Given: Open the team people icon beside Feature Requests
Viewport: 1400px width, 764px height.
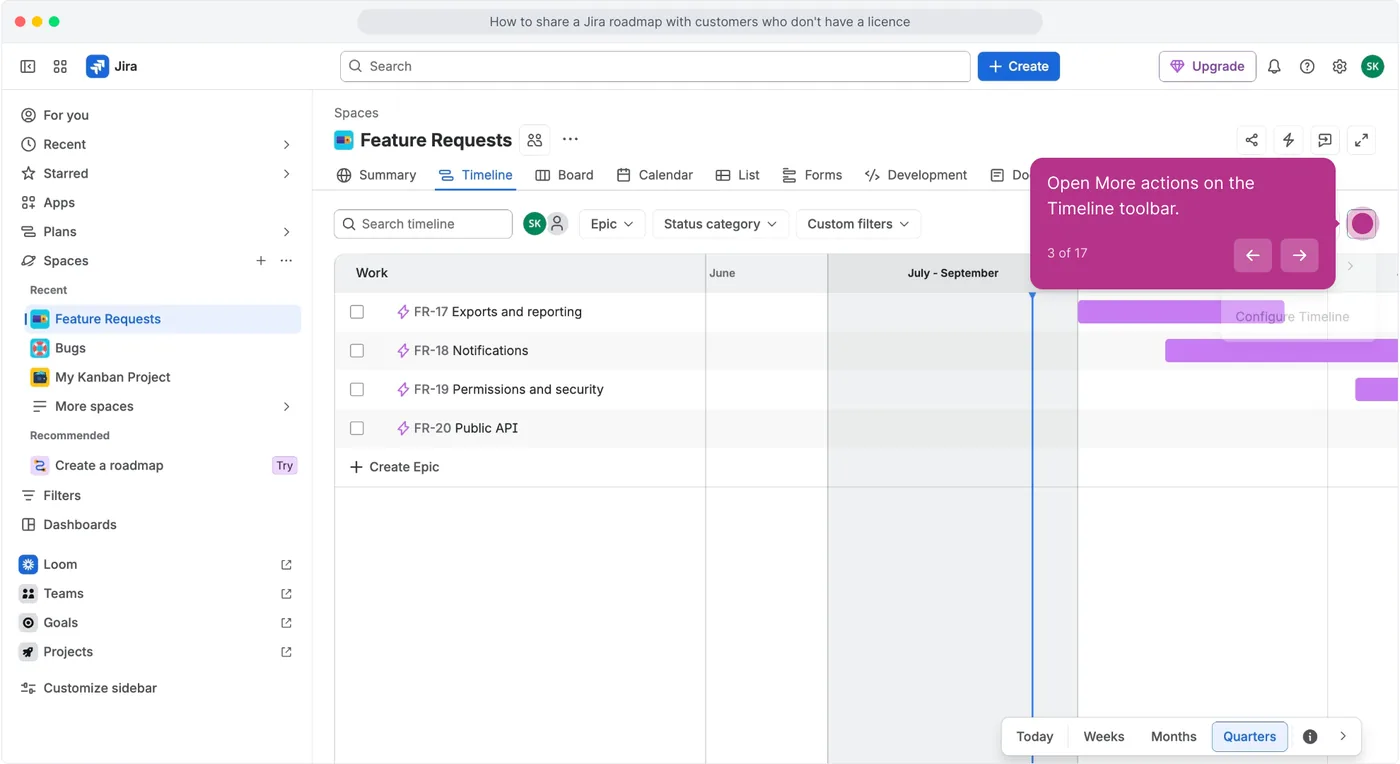Looking at the screenshot, I should tap(535, 140).
